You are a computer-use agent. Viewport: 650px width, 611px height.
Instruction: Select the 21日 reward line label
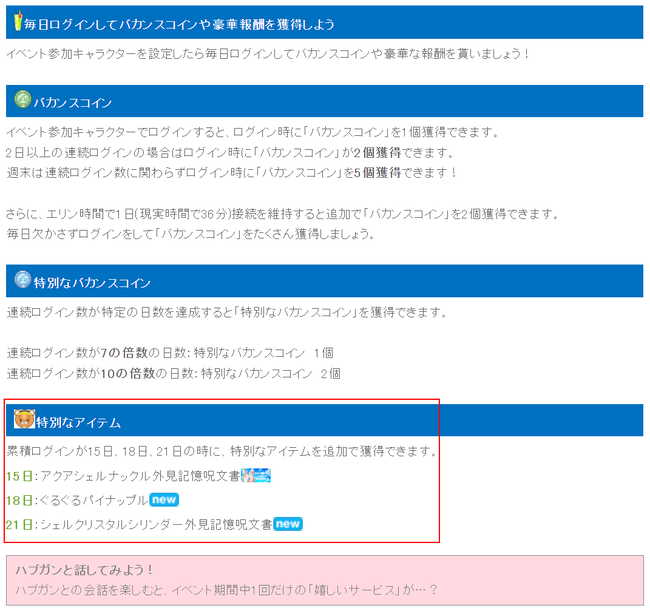(x=19, y=525)
